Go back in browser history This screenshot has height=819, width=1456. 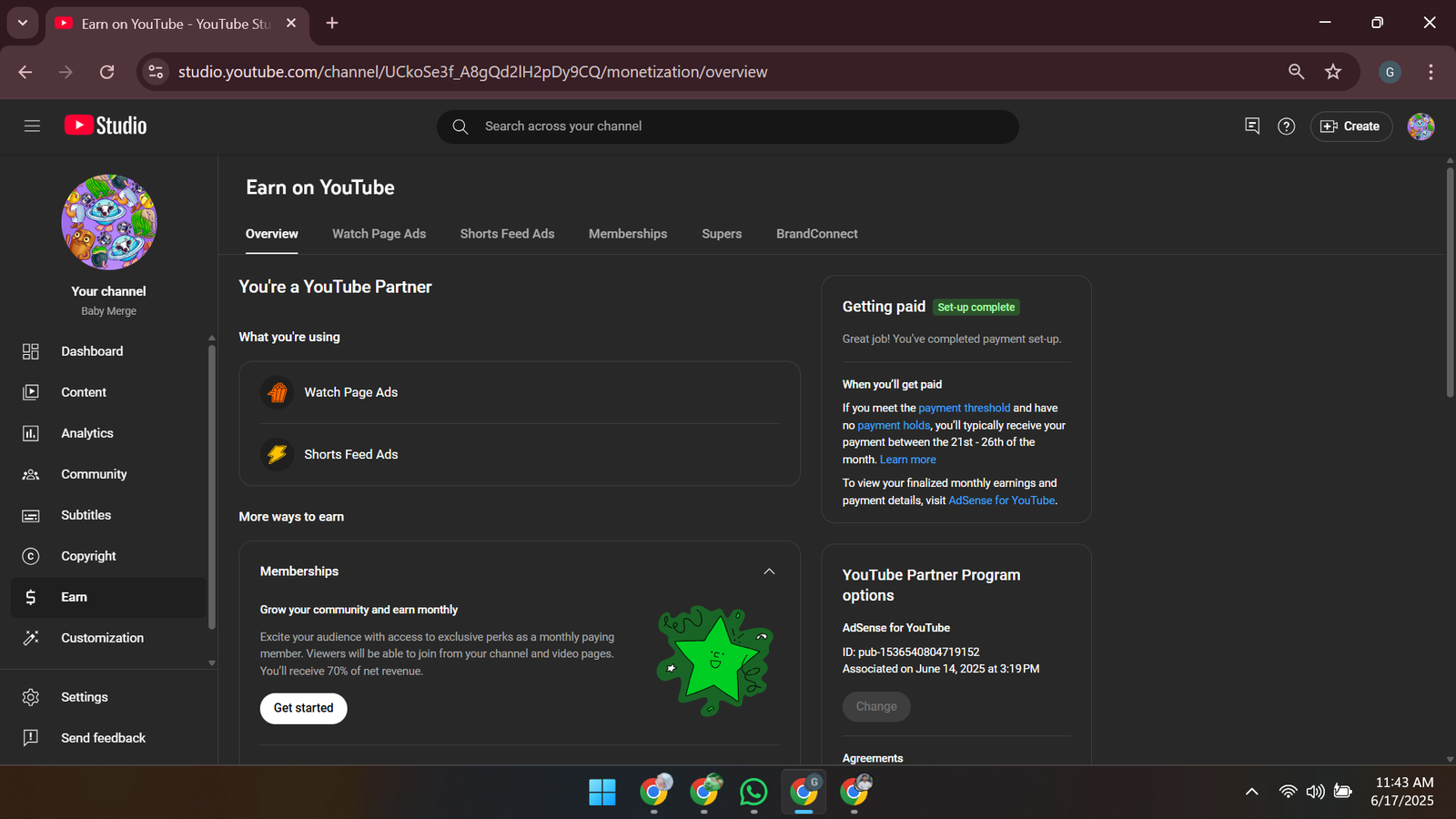point(25,72)
